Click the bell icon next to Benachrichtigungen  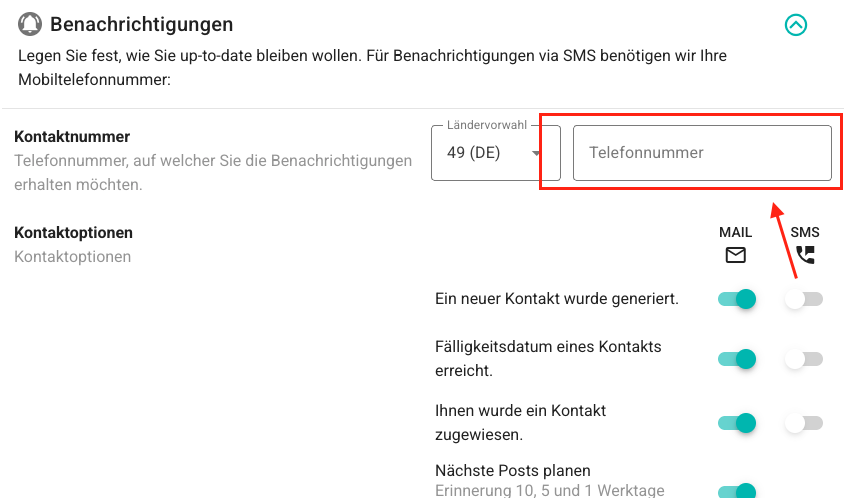pos(30,24)
